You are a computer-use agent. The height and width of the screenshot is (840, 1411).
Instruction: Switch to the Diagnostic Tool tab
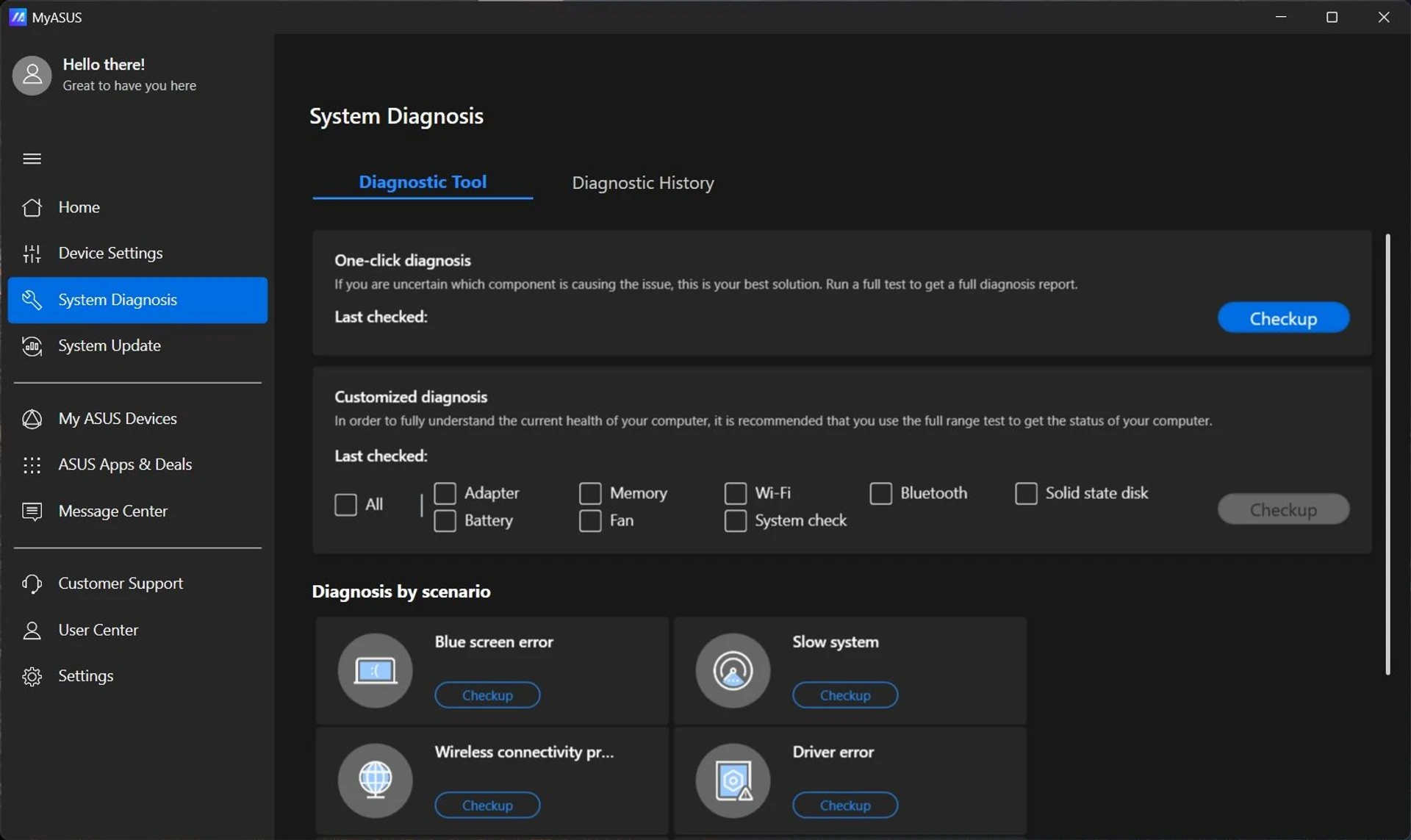423,182
